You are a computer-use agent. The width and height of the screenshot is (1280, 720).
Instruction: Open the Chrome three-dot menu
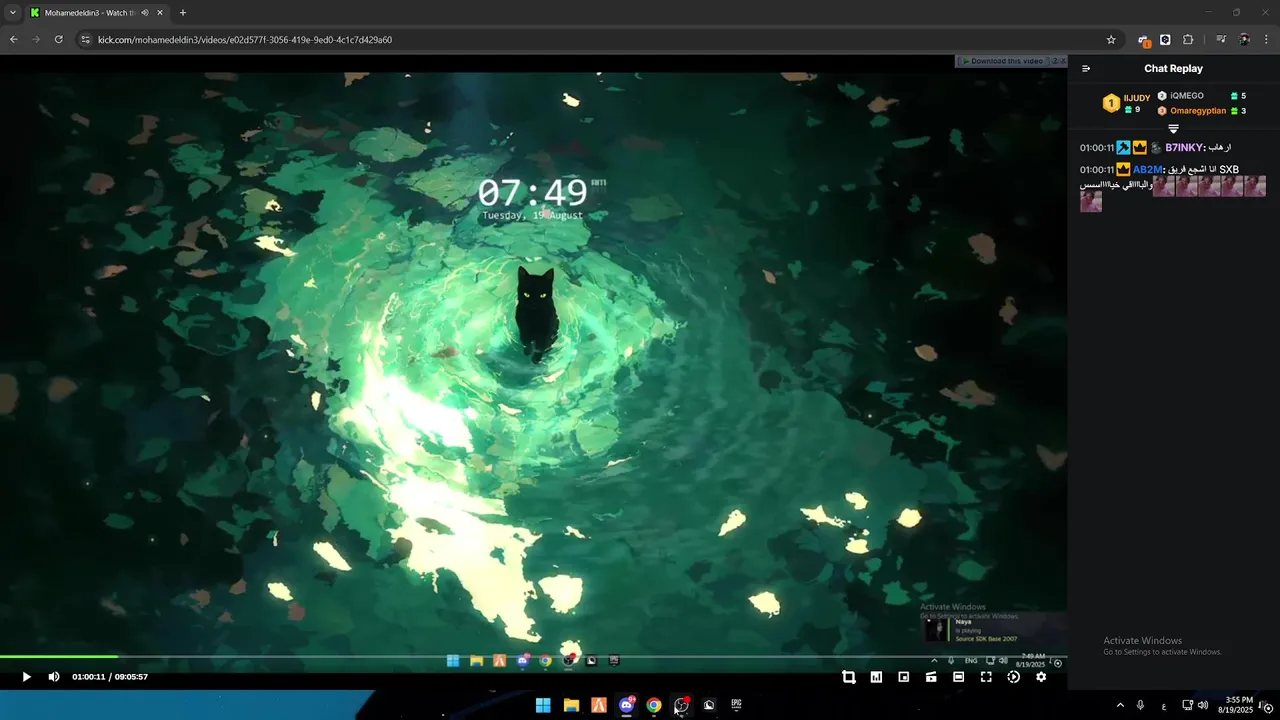point(1266,40)
